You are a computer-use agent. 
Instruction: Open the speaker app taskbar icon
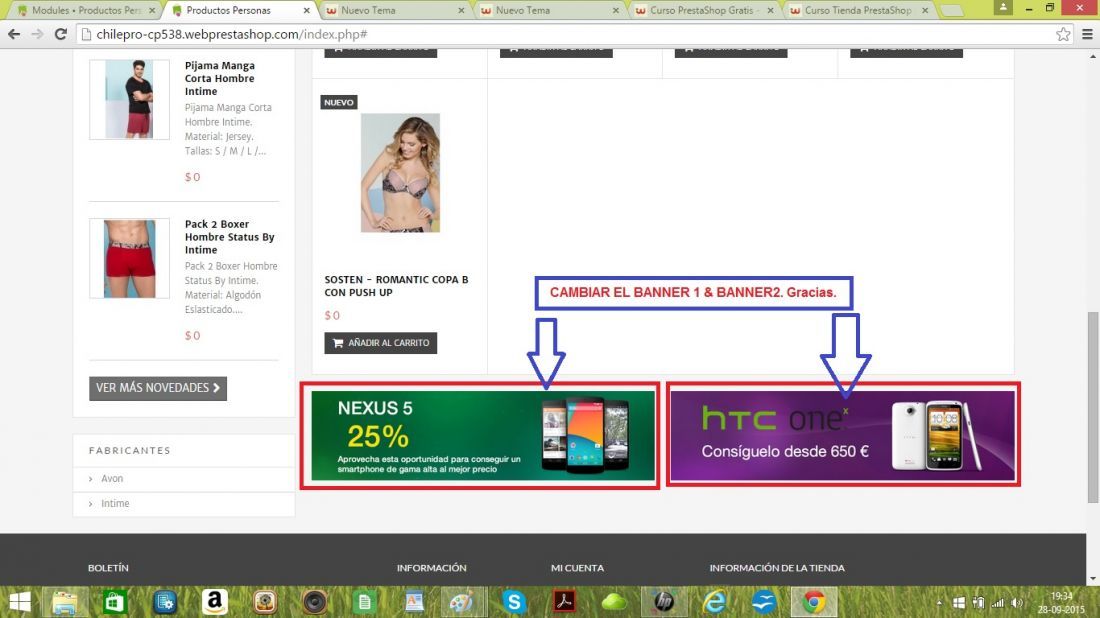click(314, 602)
